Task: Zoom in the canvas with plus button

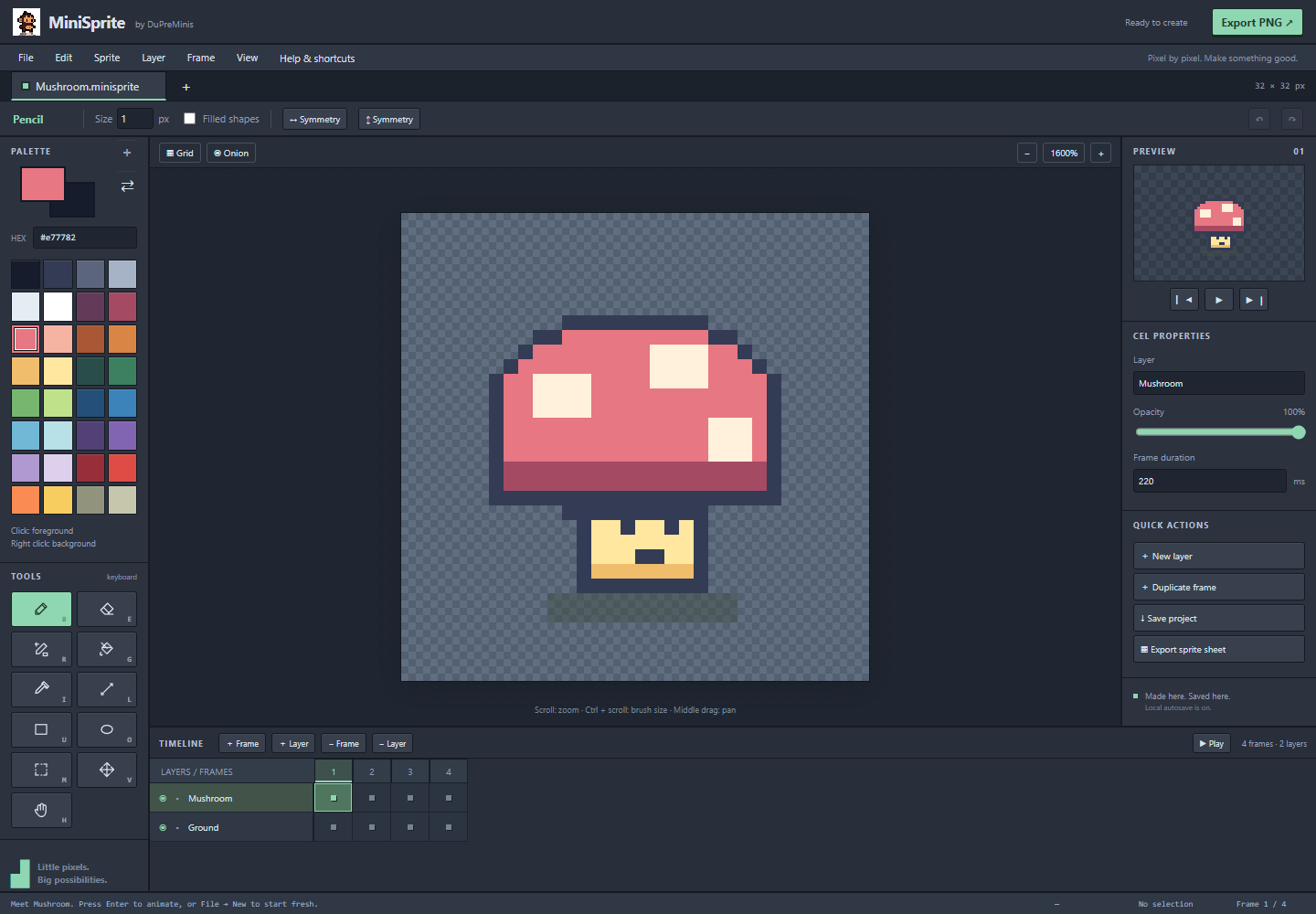Action: point(1101,154)
